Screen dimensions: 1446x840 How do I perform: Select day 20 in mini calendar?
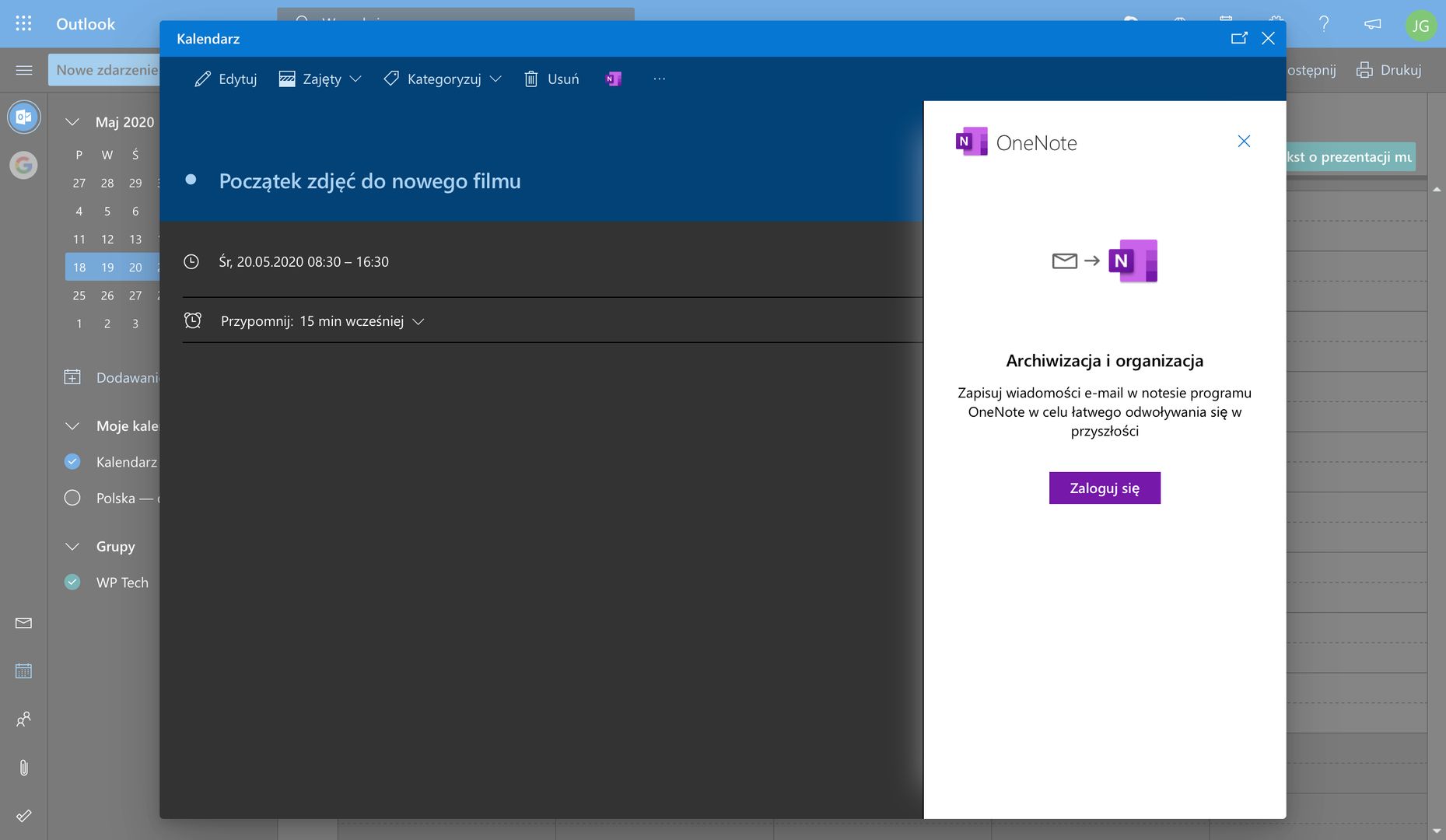(135, 268)
